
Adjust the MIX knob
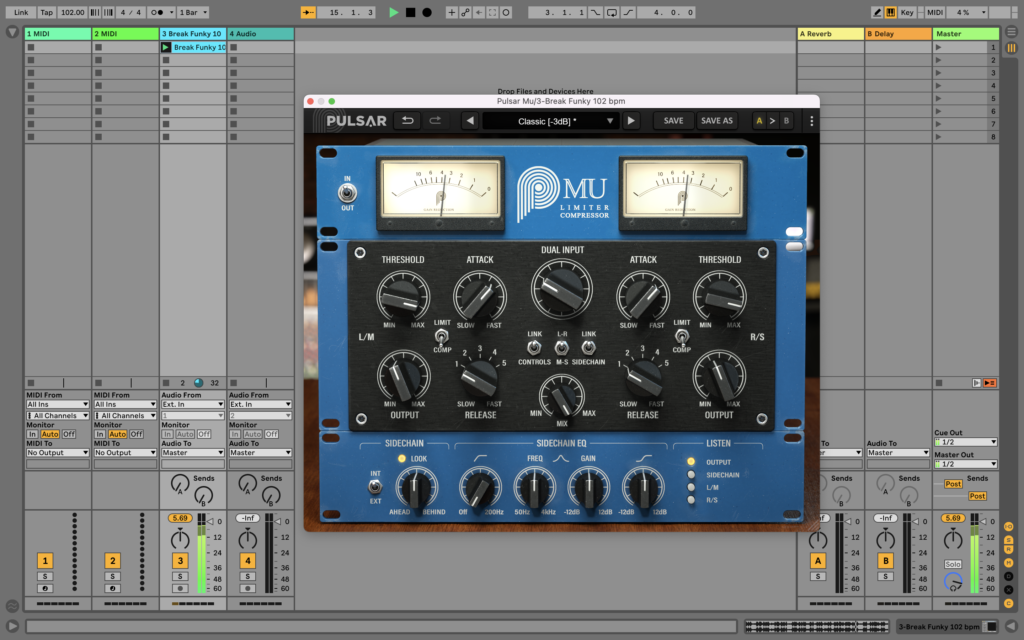(561, 396)
